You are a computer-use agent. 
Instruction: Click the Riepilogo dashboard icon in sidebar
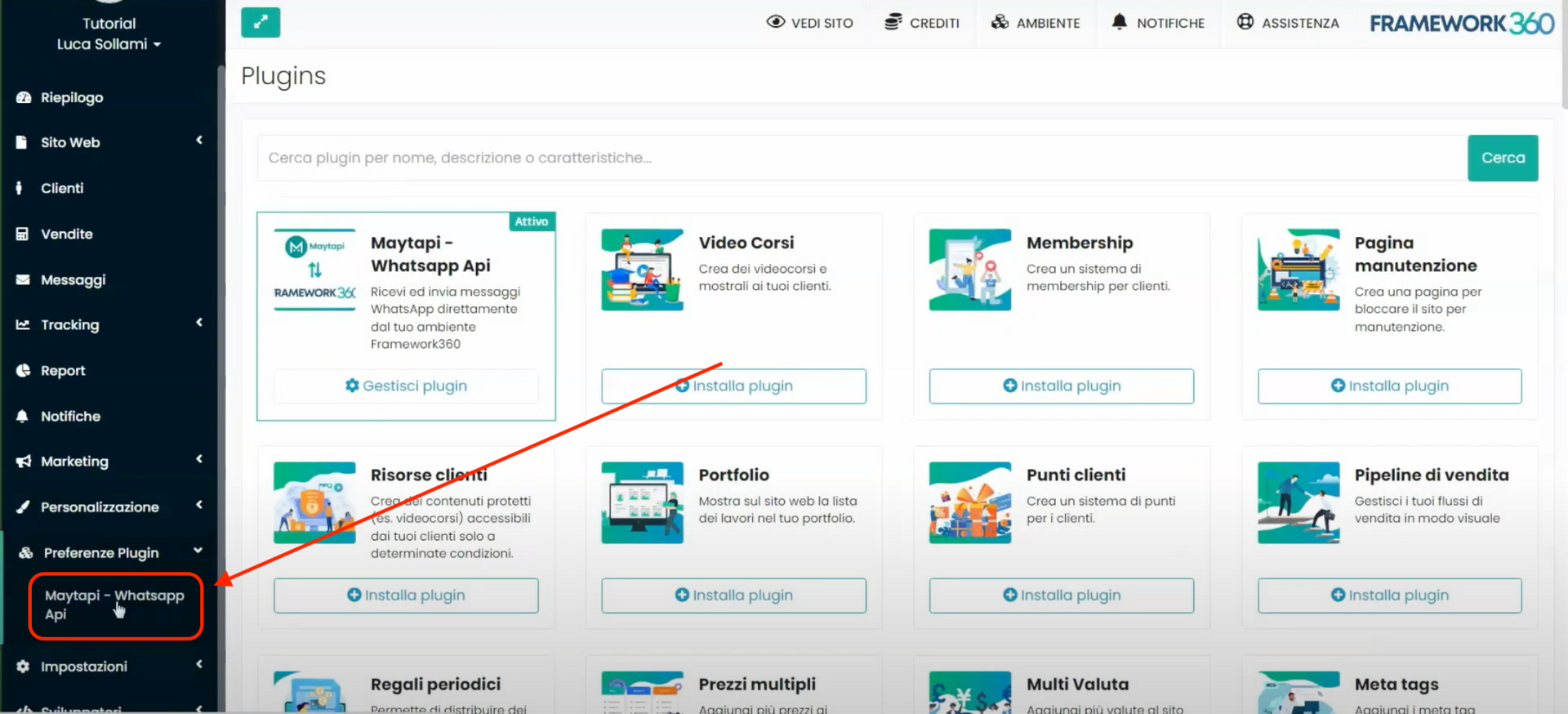24,97
